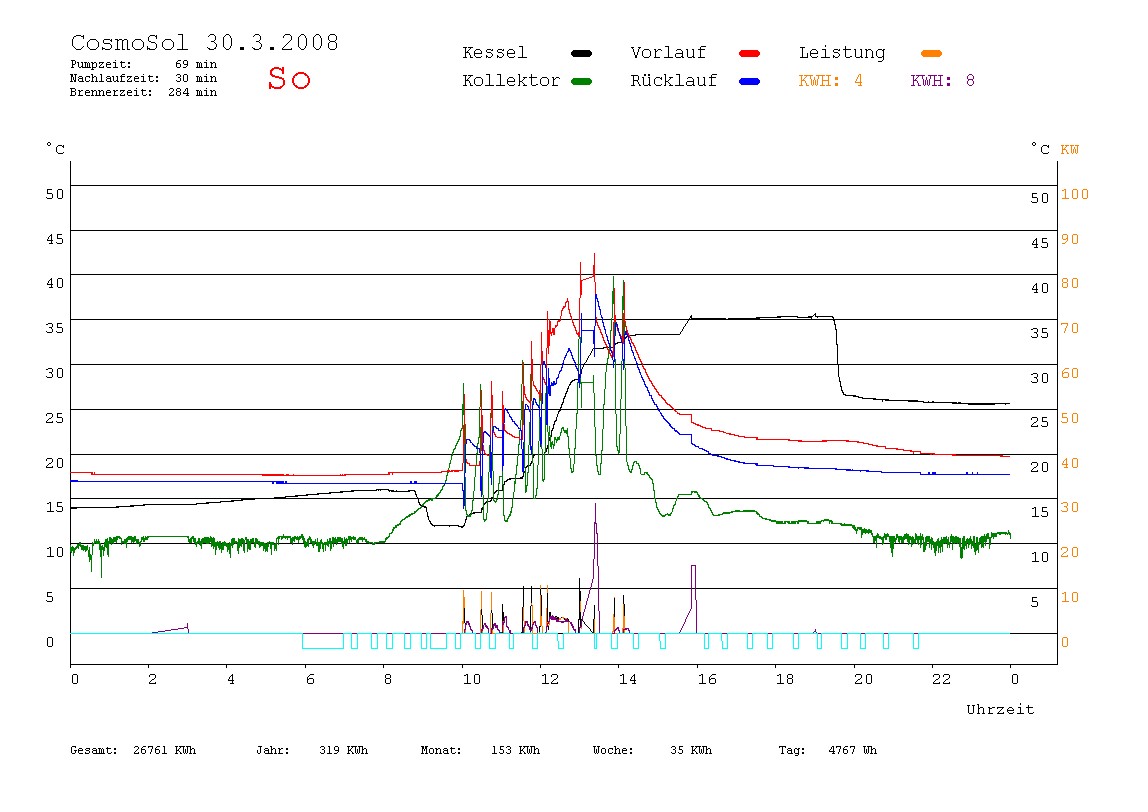Click the left axis 25 degree label
The image size is (1148, 812).
55,418
